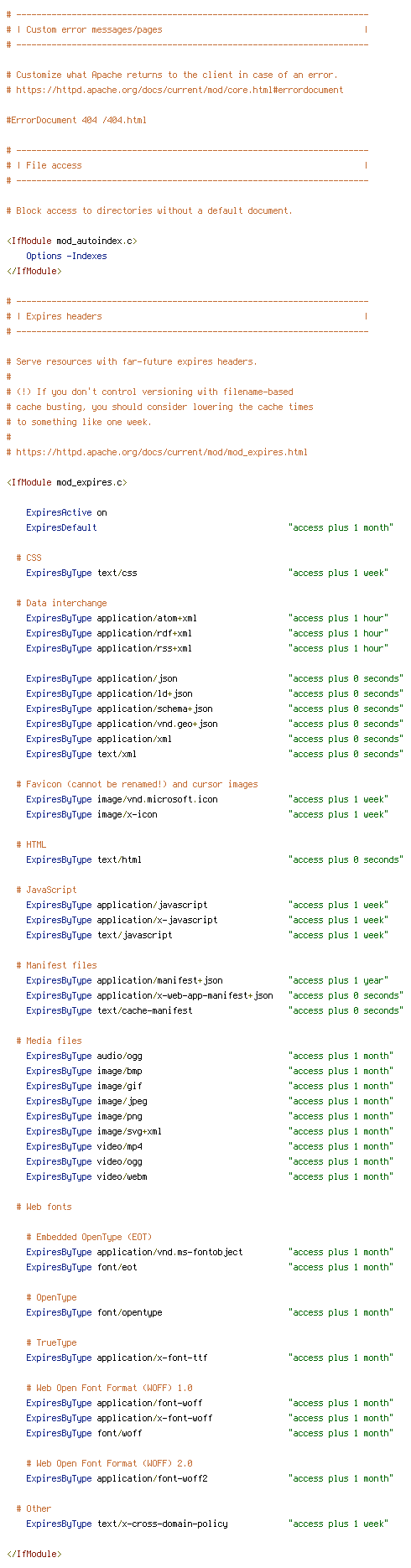The width and height of the screenshot is (411, 1568).
Task: Click the application/vnd.geo+json type entry
Action: 157,724
